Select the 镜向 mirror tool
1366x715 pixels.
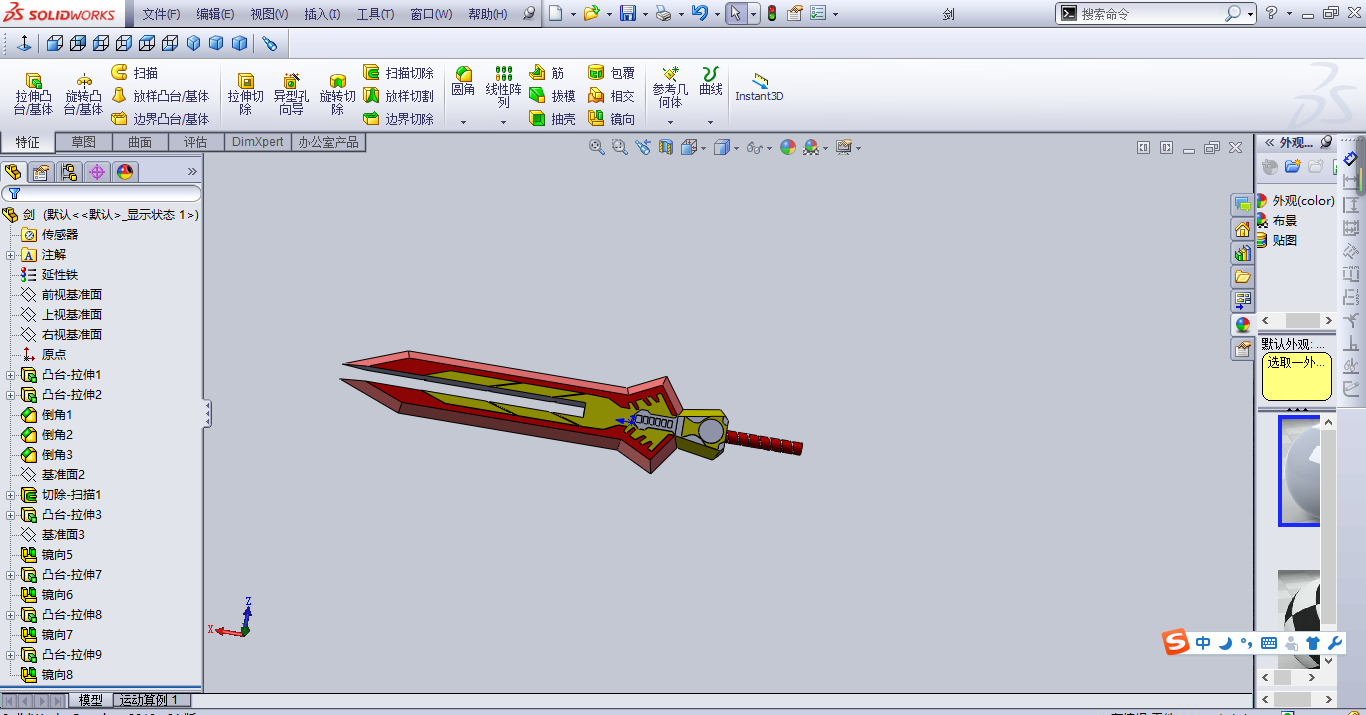pos(611,119)
